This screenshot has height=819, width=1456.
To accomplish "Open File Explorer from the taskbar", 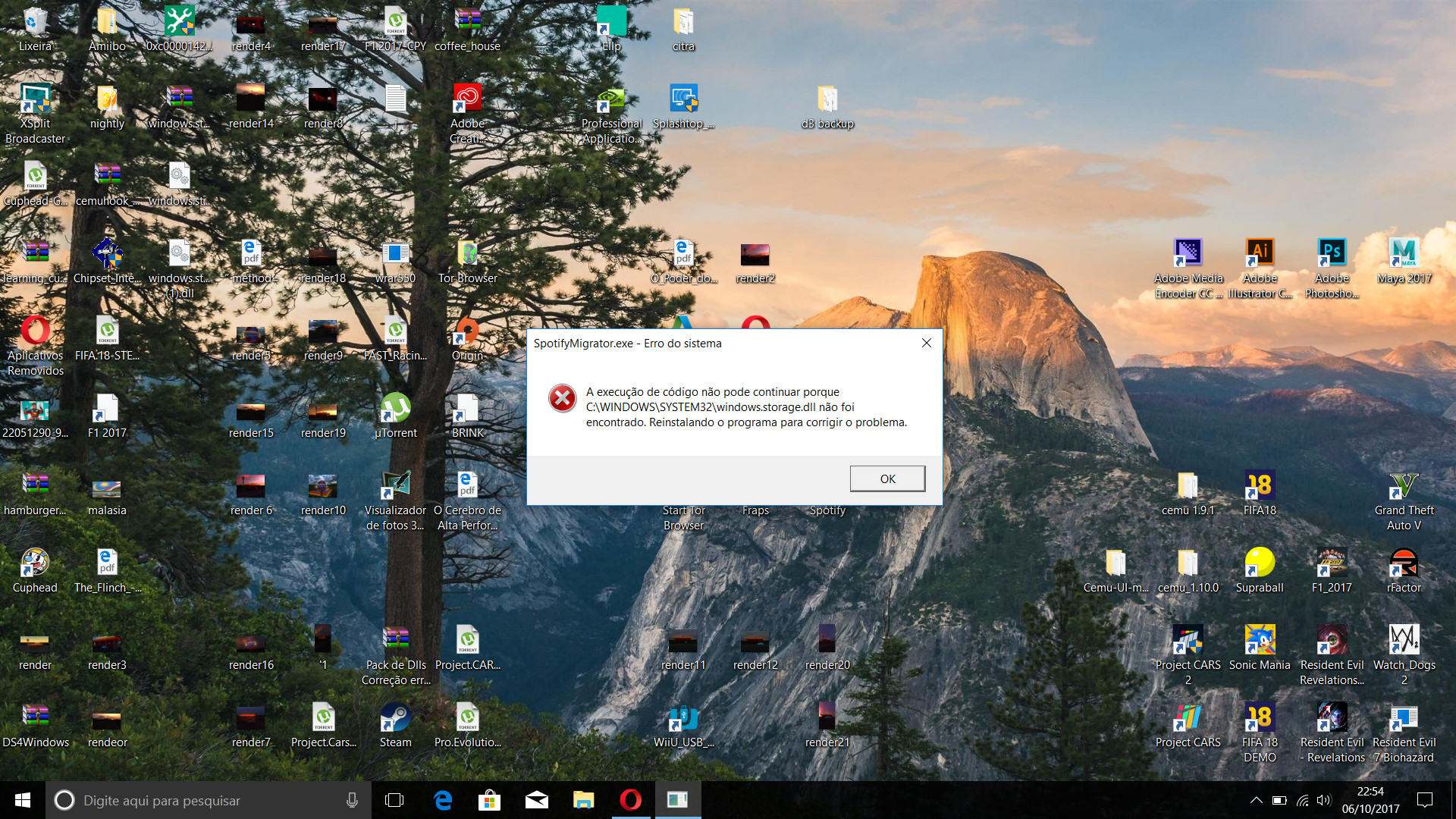I will click(x=583, y=800).
